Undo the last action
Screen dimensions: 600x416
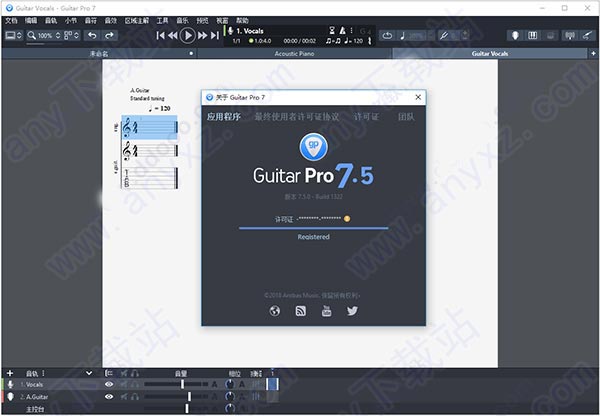point(92,36)
